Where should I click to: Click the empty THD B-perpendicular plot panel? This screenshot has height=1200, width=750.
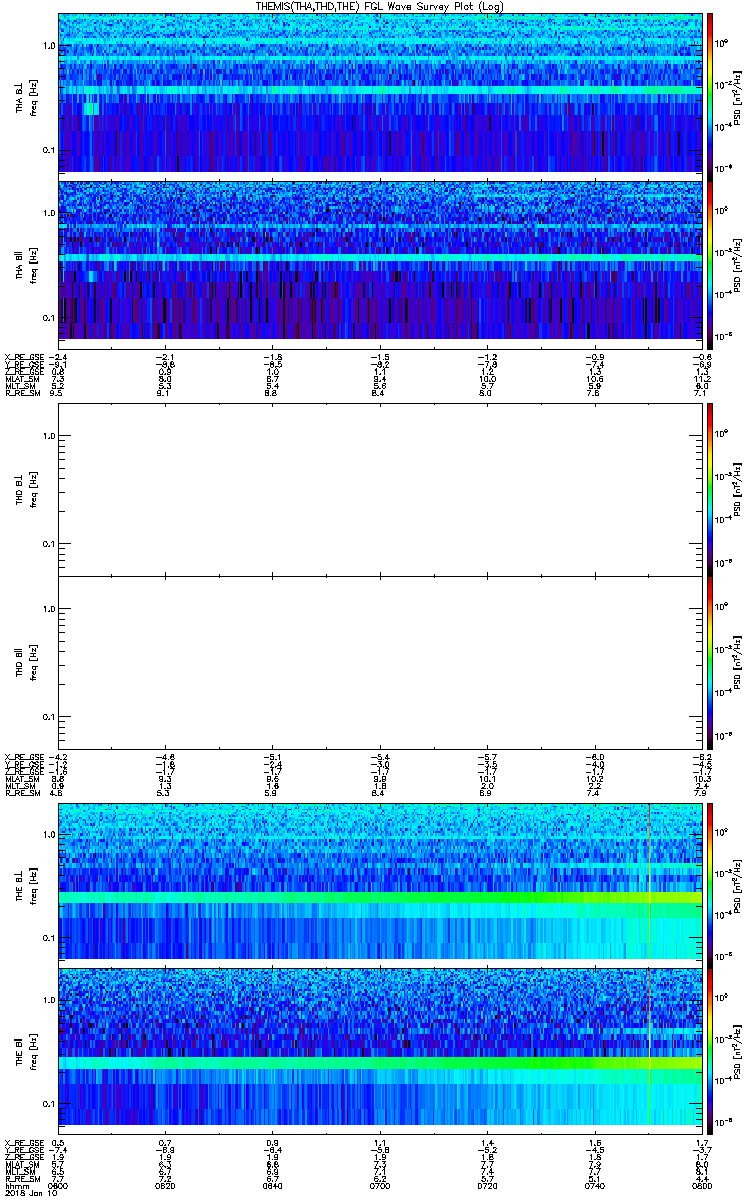coord(379,488)
